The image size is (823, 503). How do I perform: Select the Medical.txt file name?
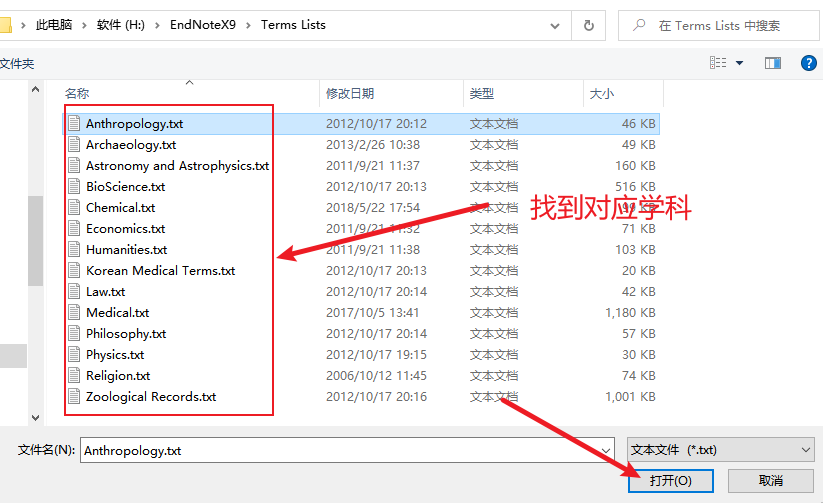coord(118,312)
